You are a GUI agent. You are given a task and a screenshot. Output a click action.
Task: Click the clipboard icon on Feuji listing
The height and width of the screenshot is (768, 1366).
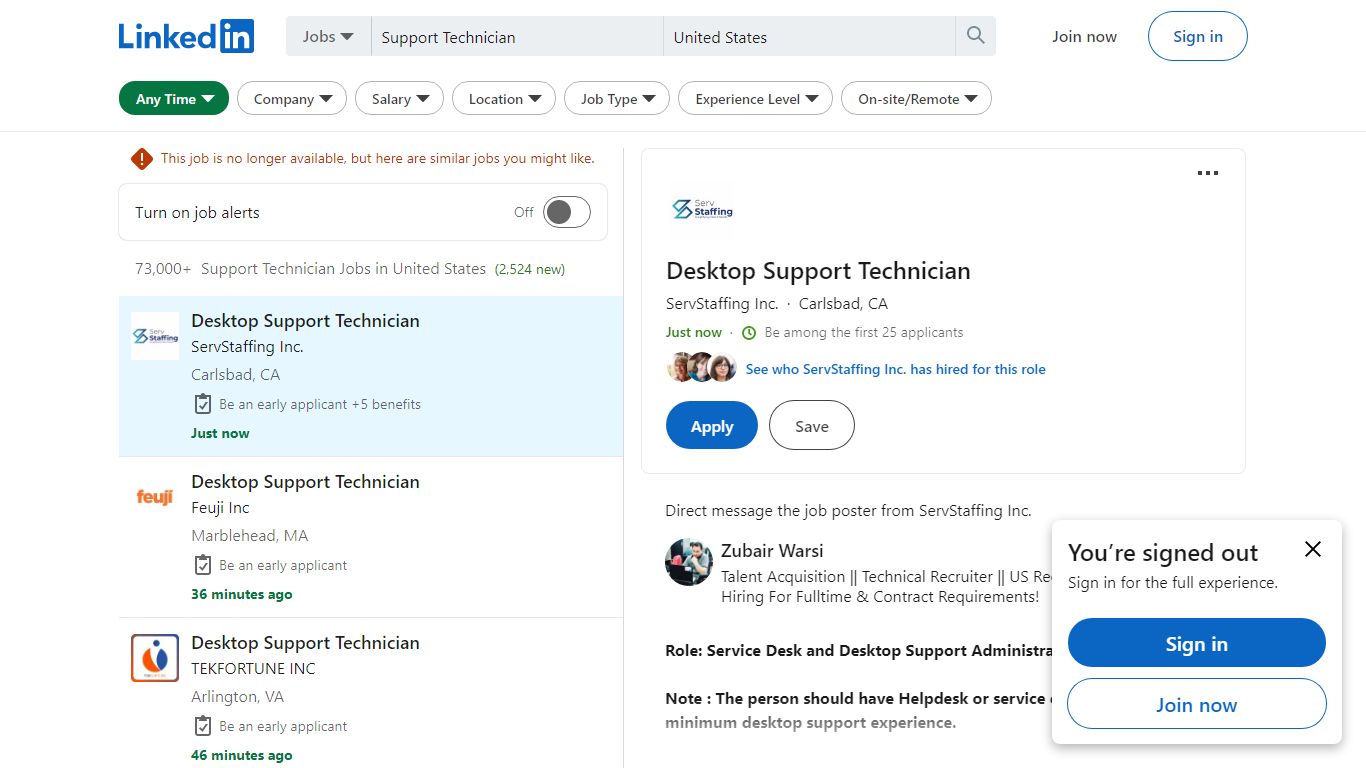202,565
